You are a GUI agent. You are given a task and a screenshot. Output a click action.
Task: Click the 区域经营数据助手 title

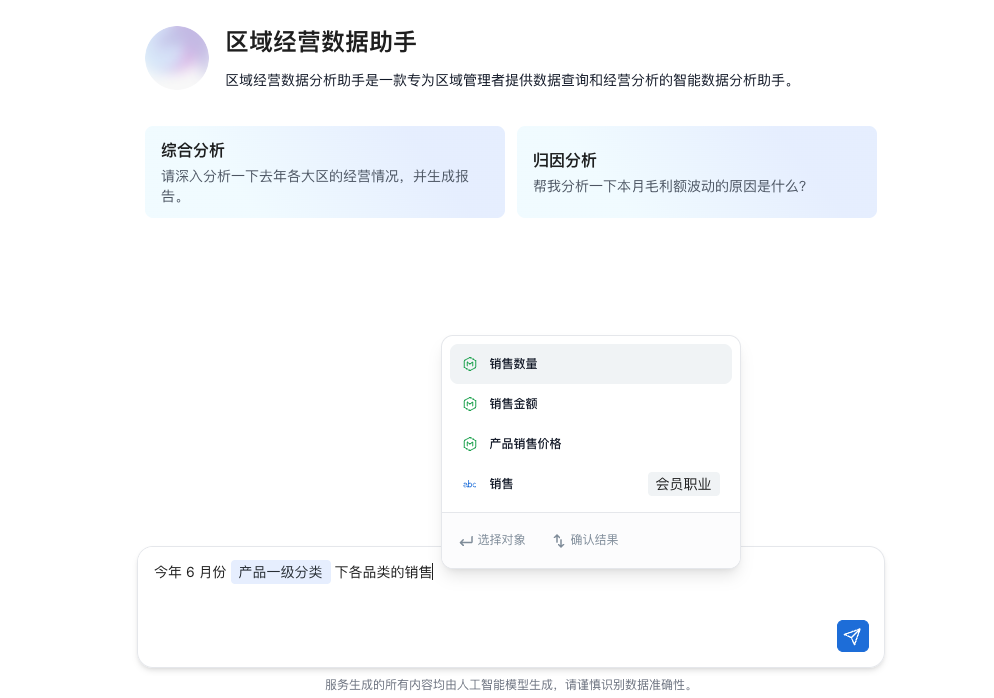point(321,42)
